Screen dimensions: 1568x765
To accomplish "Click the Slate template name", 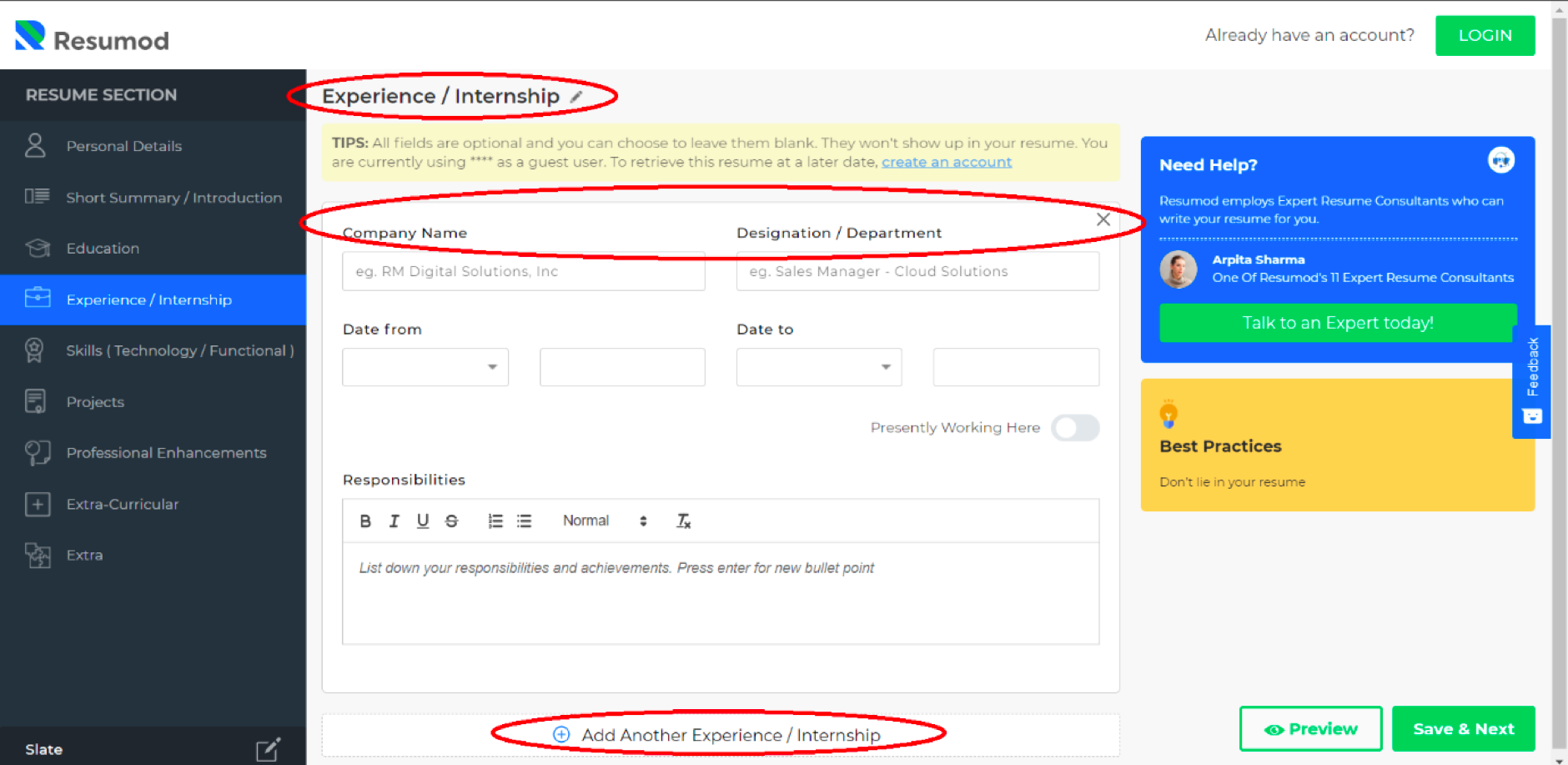I will [44, 749].
